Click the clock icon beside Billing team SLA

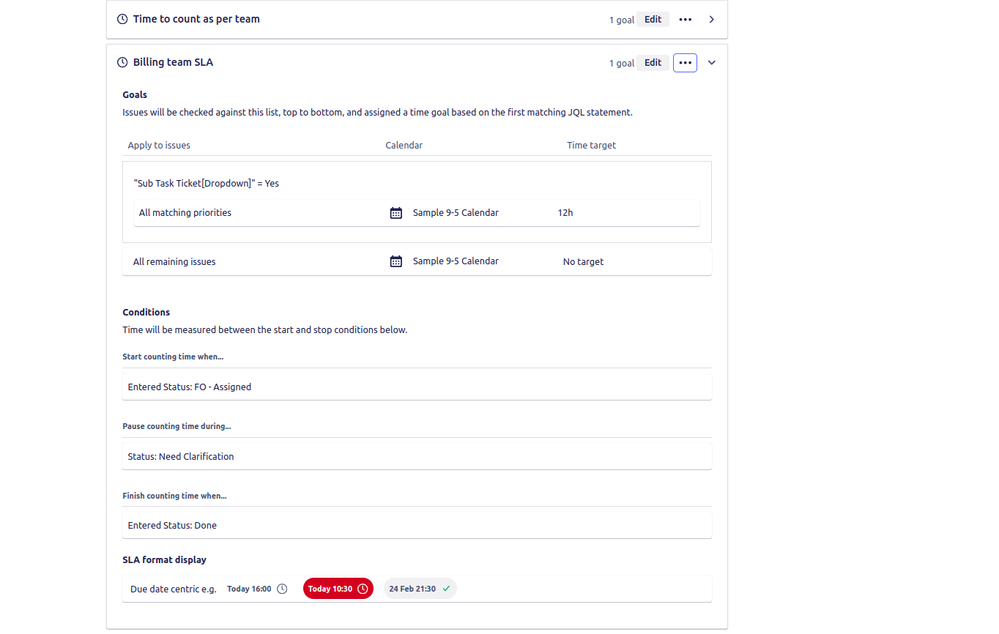[122, 61]
